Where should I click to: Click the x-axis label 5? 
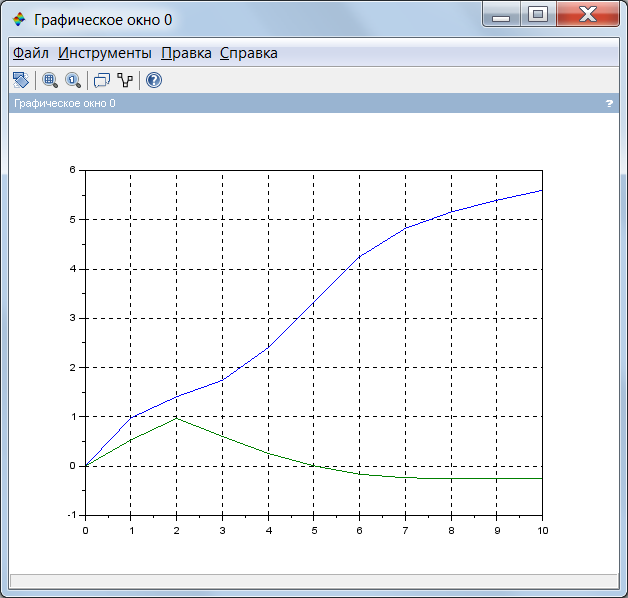pyautogui.click(x=314, y=531)
